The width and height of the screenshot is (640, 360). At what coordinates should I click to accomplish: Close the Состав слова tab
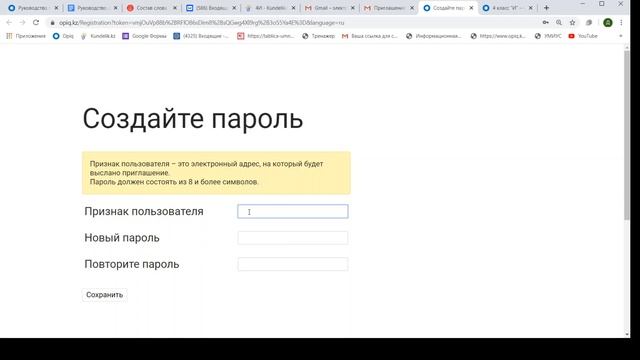[175, 8]
